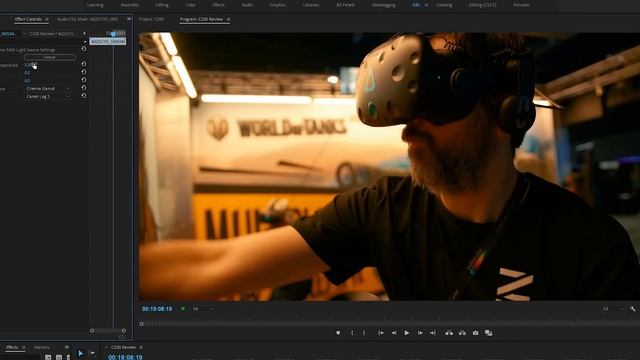Screen dimensions: 640x360
Task: Reset the Cinema Gamut parameter
Action: [84, 88]
